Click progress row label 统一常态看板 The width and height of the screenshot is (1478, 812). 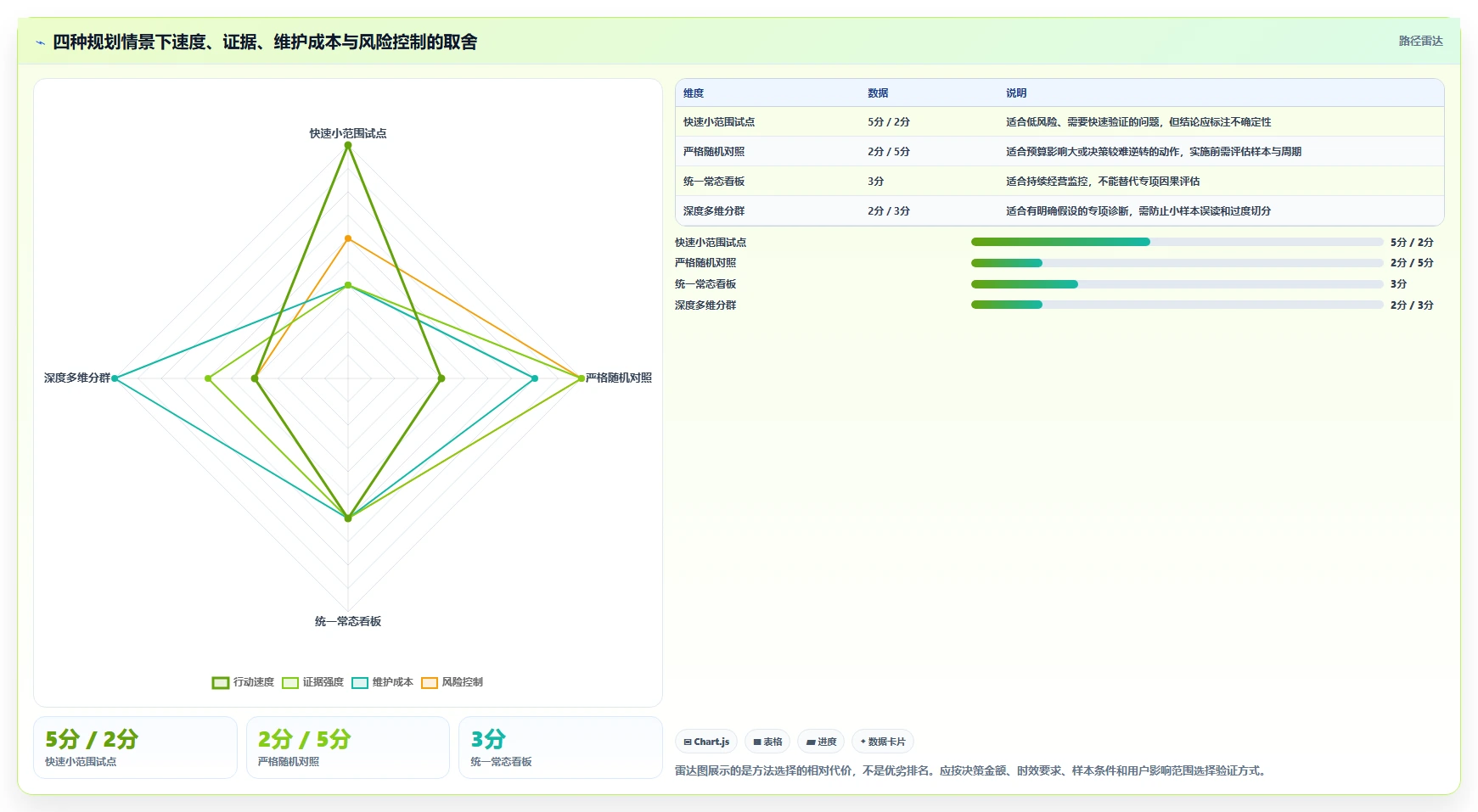[705, 284]
